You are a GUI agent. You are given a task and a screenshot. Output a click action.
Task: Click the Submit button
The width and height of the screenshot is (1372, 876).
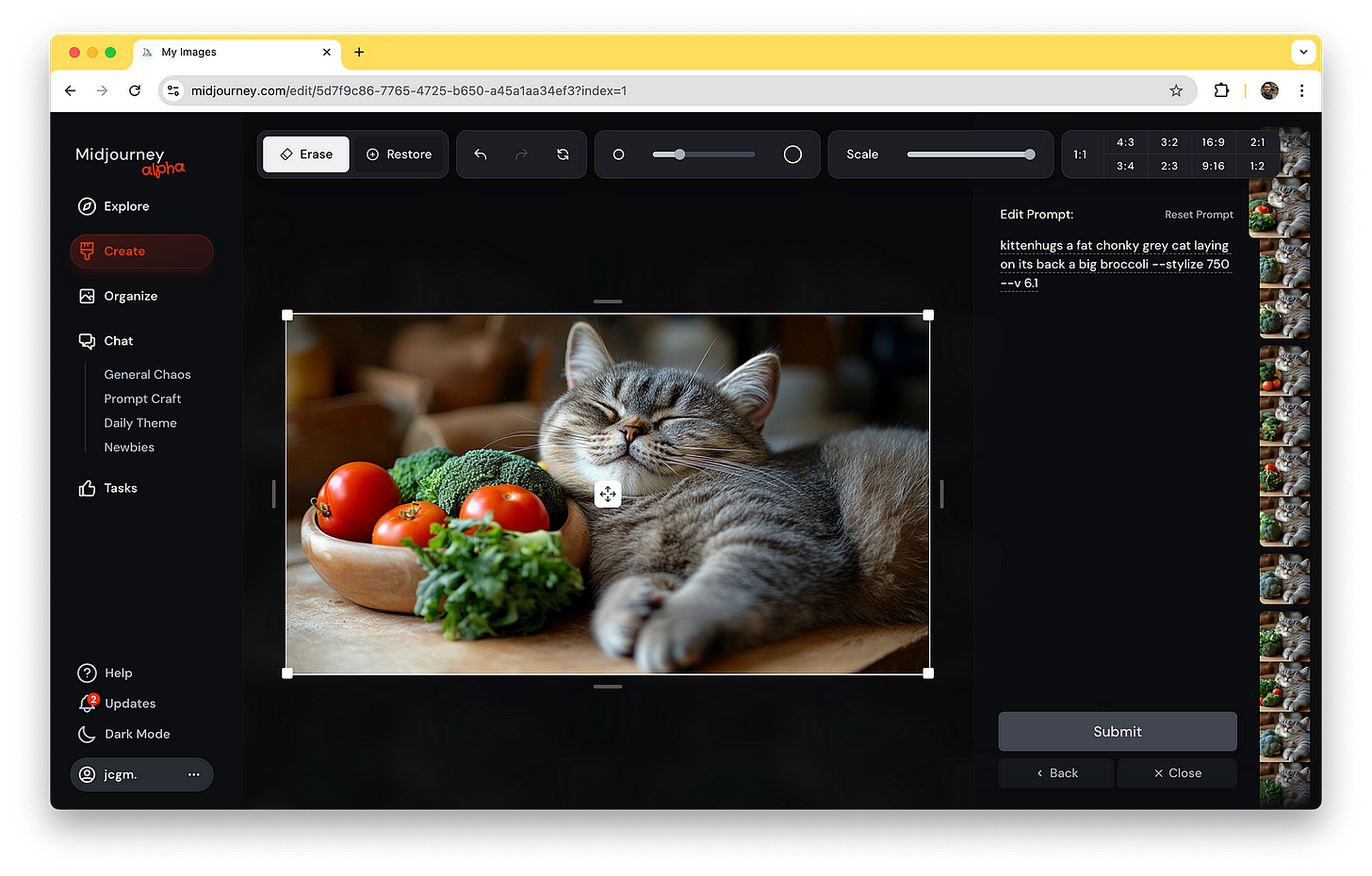pyautogui.click(x=1118, y=732)
